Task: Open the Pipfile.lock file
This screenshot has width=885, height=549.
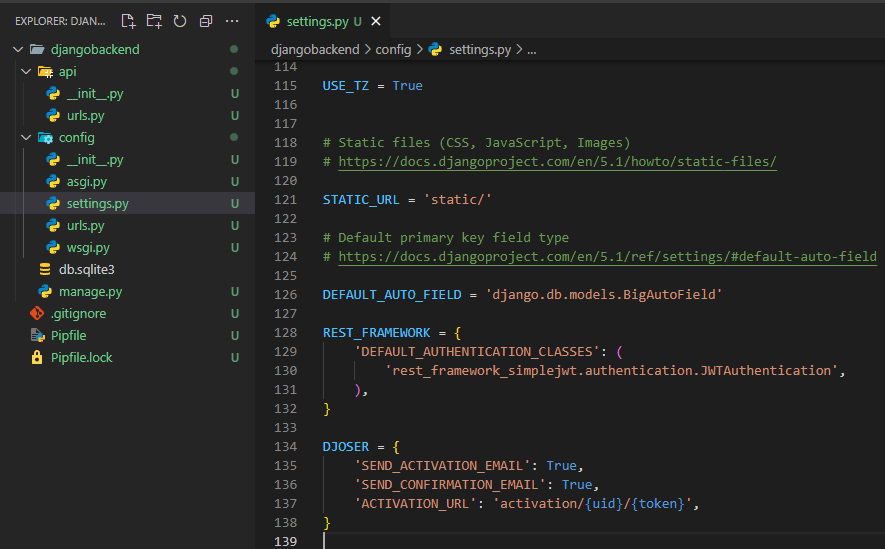Action: pyautogui.click(x=81, y=358)
